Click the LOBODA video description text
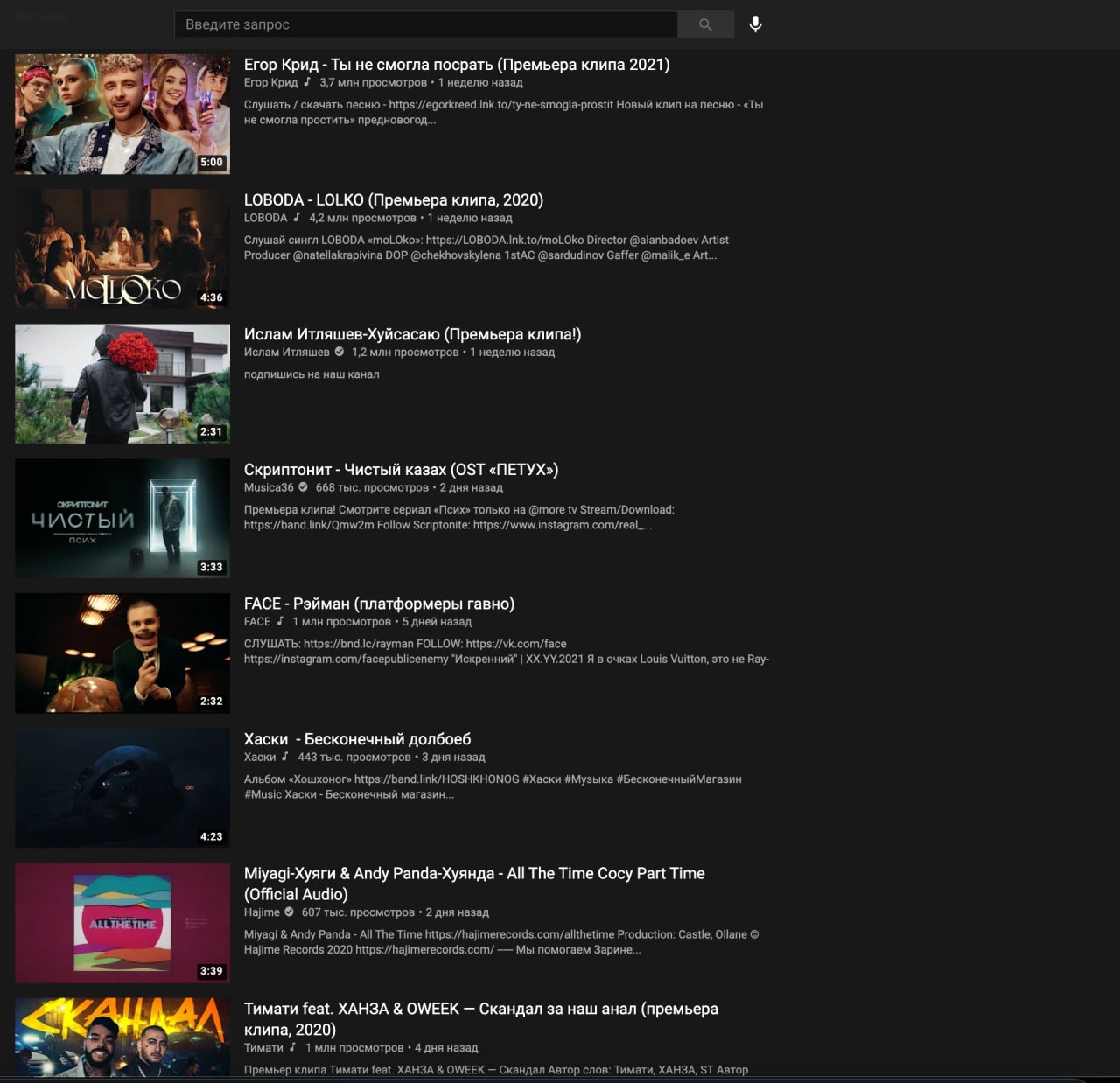This screenshot has width=1120, height=1083. [486, 248]
